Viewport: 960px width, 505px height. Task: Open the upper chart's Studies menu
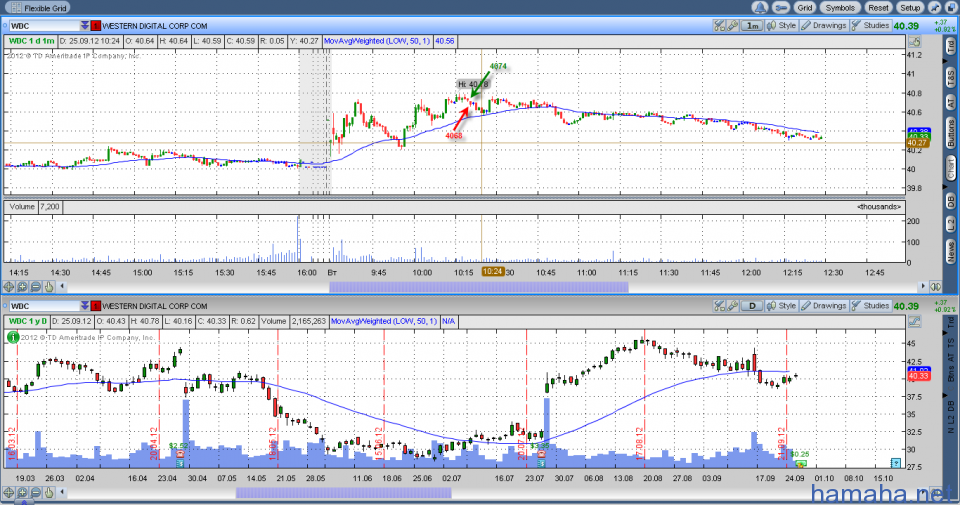[x=871, y=26]
